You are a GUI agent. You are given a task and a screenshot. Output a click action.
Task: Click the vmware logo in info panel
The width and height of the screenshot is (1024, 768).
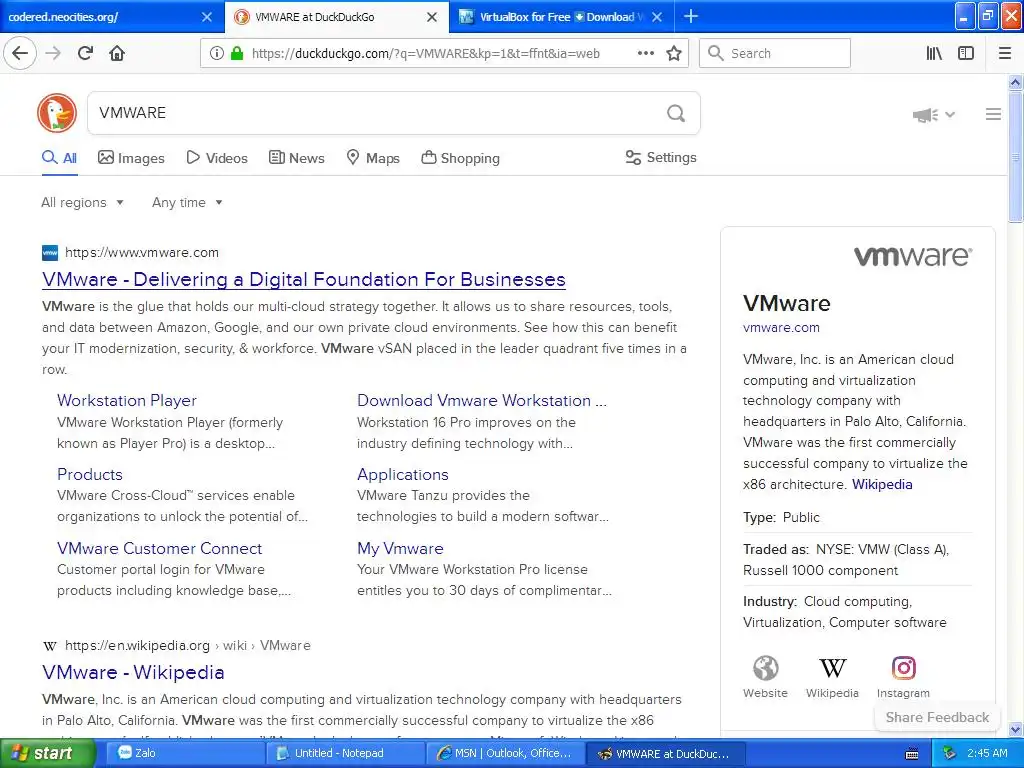point(913,256)
